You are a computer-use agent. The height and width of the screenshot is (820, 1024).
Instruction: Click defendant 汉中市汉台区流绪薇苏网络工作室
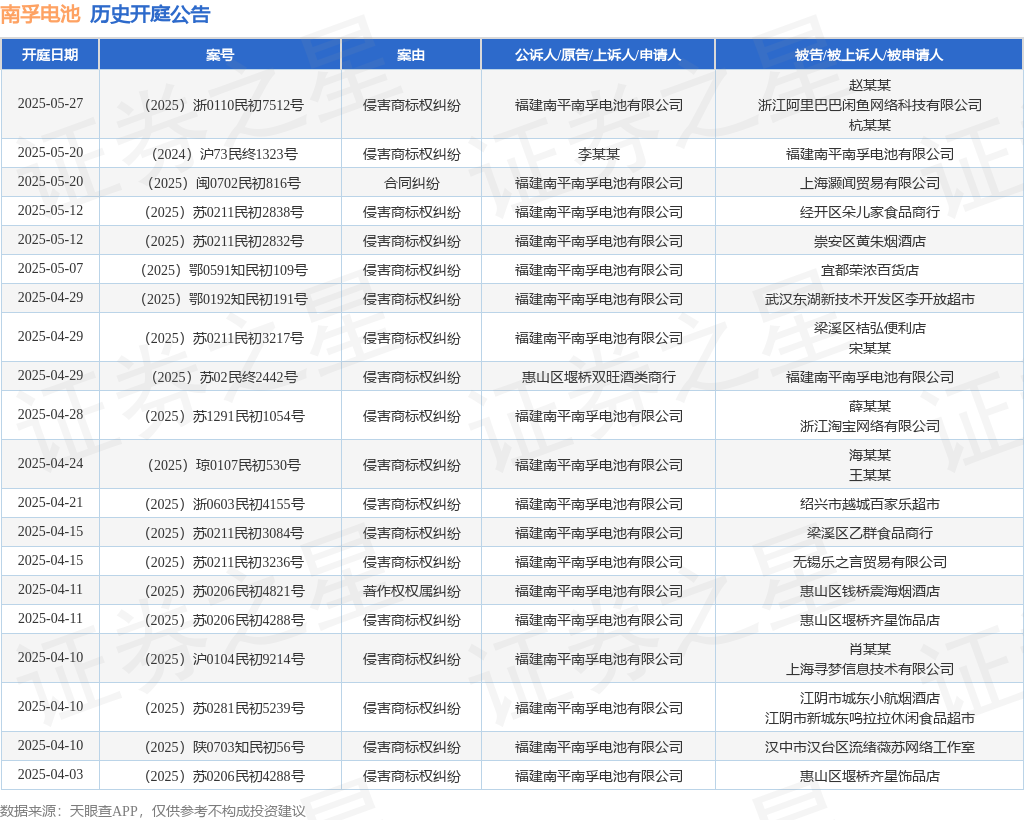[x=869, y=747]
